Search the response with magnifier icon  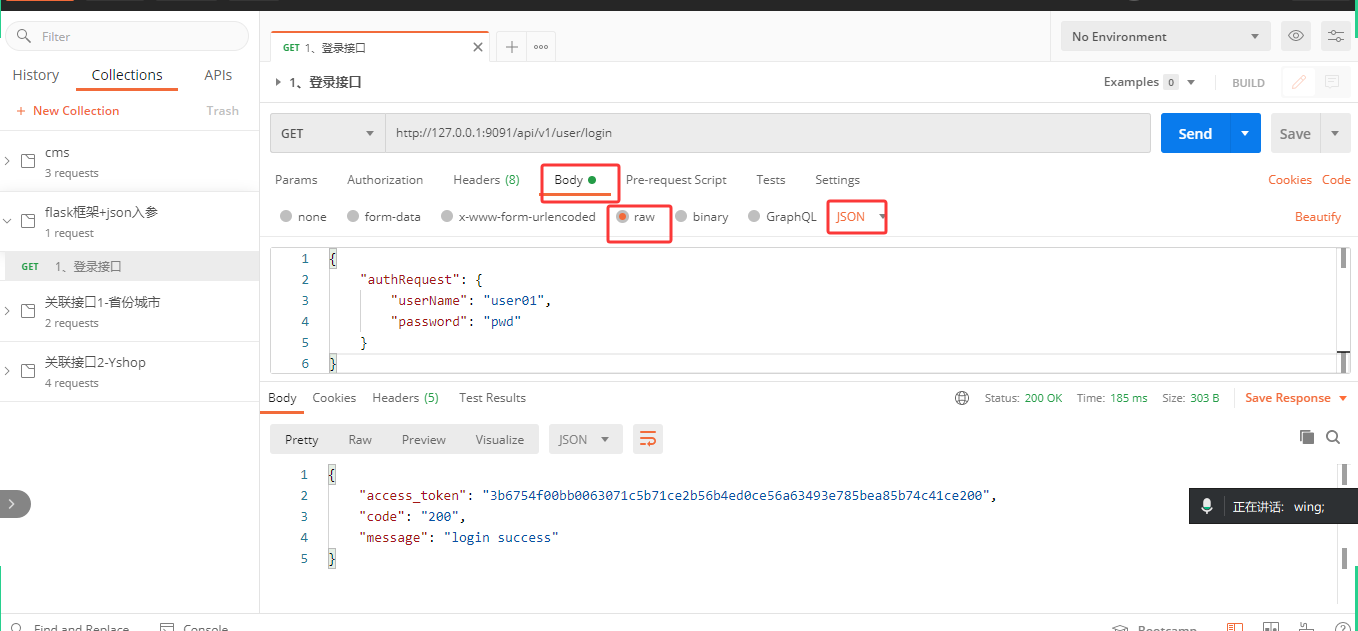[x=1333, y=437]
